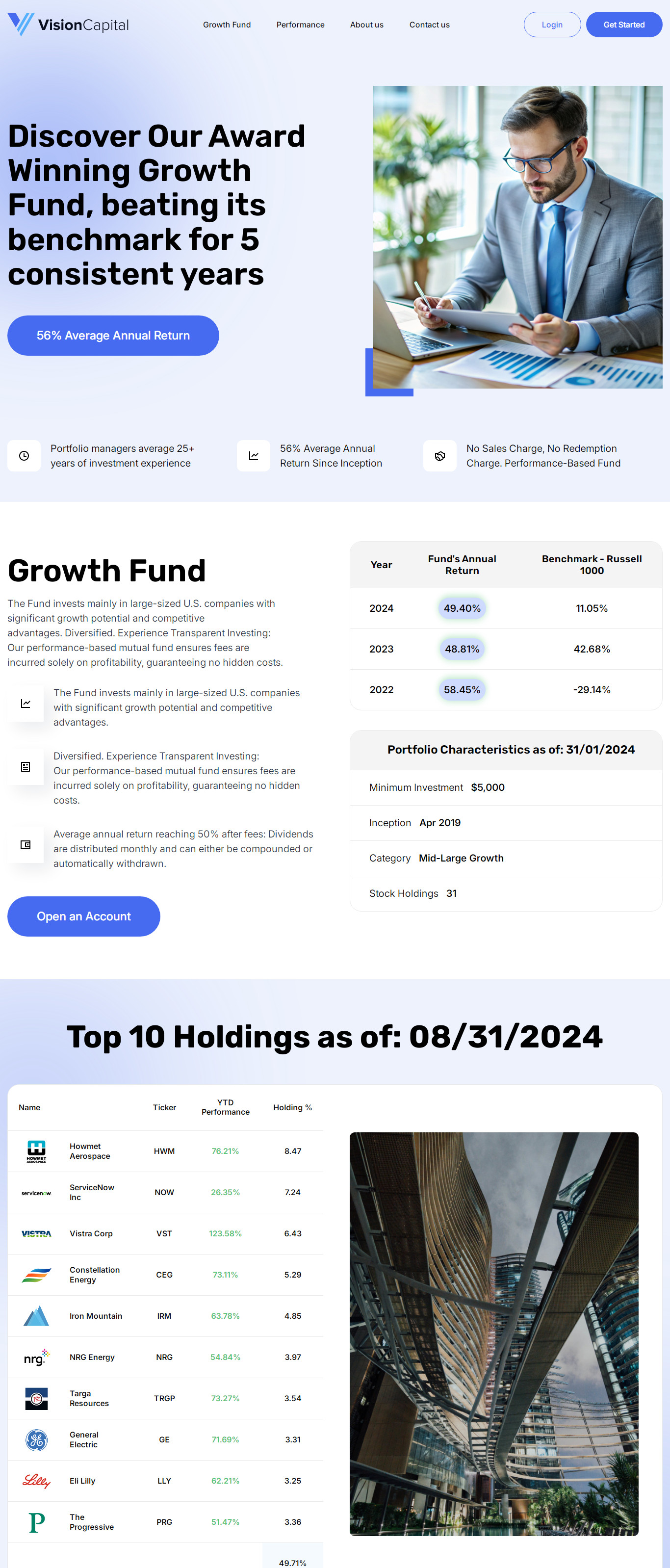Click the document icon beside Diversified text
670x1568 pixels.
point(26,767)
